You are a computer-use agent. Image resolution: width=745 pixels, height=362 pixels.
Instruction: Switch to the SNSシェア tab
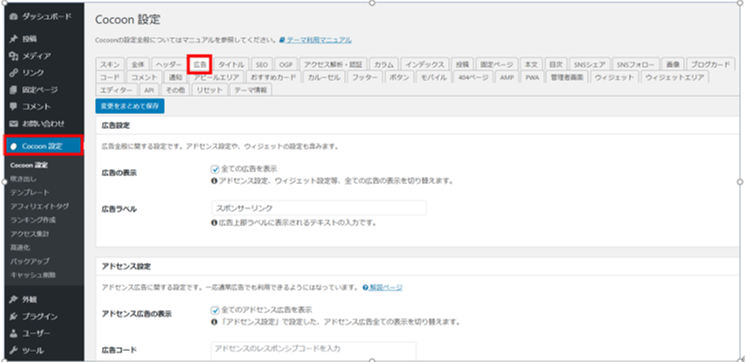coord(589,65)
